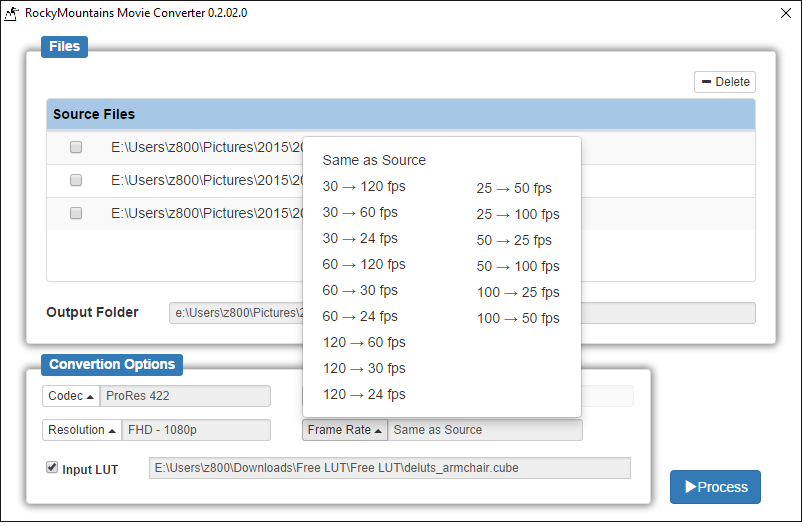
Task: Collapse the Frame Rate dropdown
Action: [x=345, y=430]
